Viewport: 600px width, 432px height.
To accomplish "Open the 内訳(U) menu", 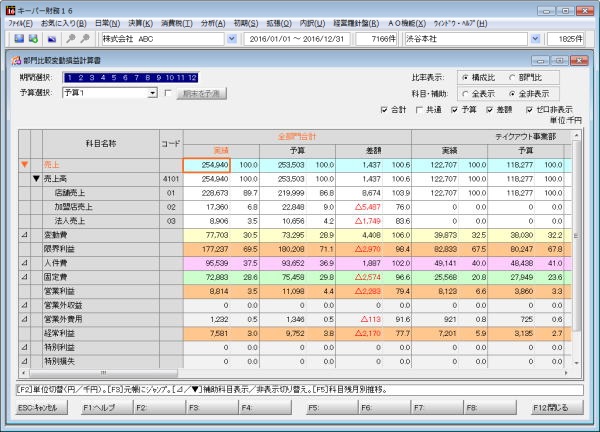I will click(312, 24).
